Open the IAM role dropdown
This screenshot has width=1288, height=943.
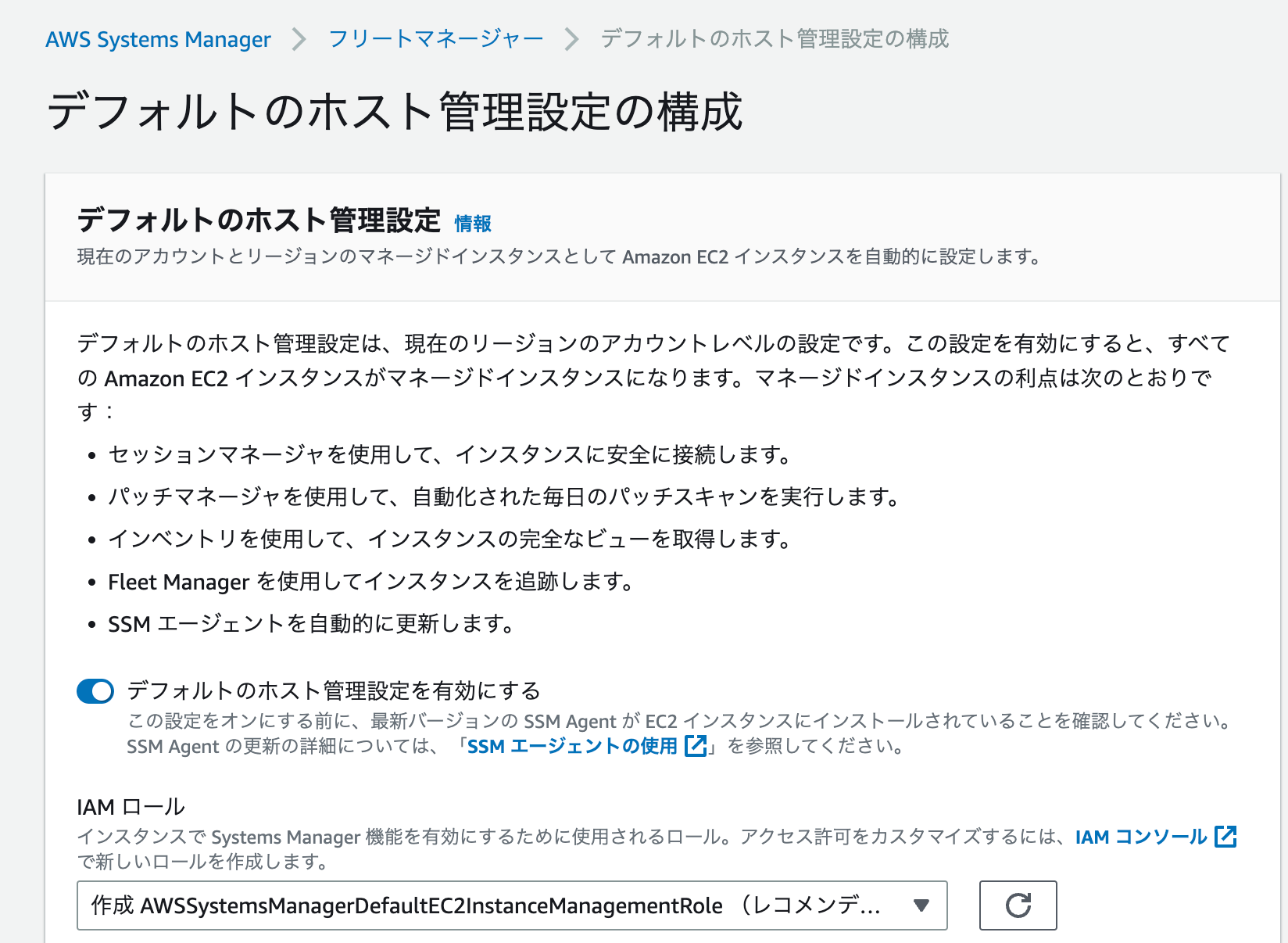[512, 905]
